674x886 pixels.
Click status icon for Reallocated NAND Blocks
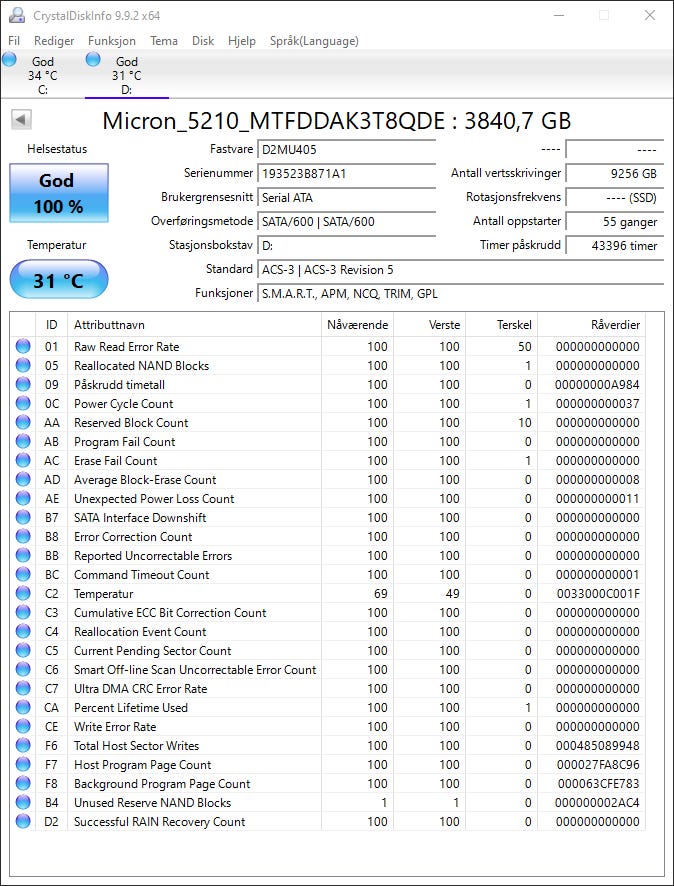coord(23,366)
